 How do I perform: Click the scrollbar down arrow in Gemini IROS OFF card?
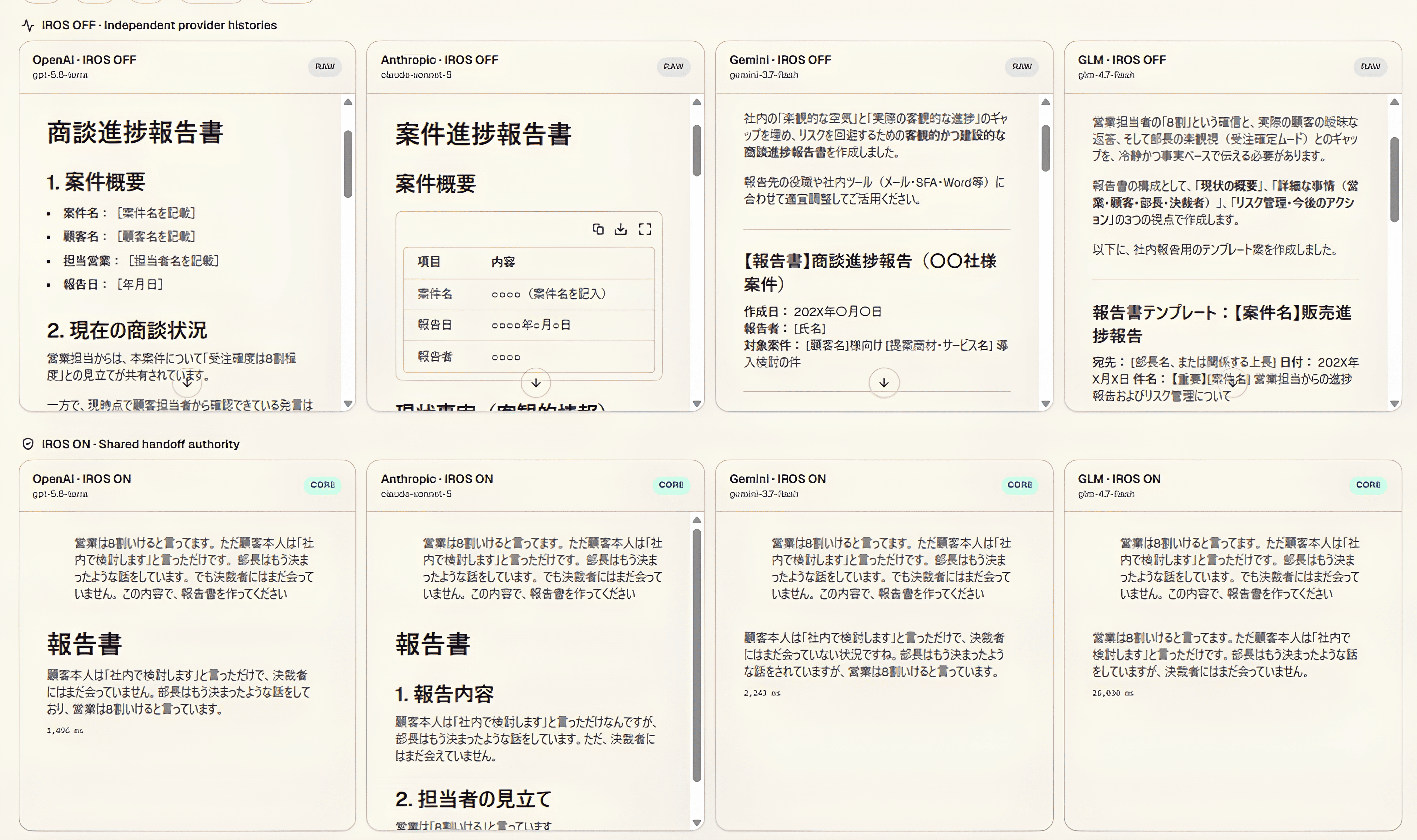pos(1046,404)
